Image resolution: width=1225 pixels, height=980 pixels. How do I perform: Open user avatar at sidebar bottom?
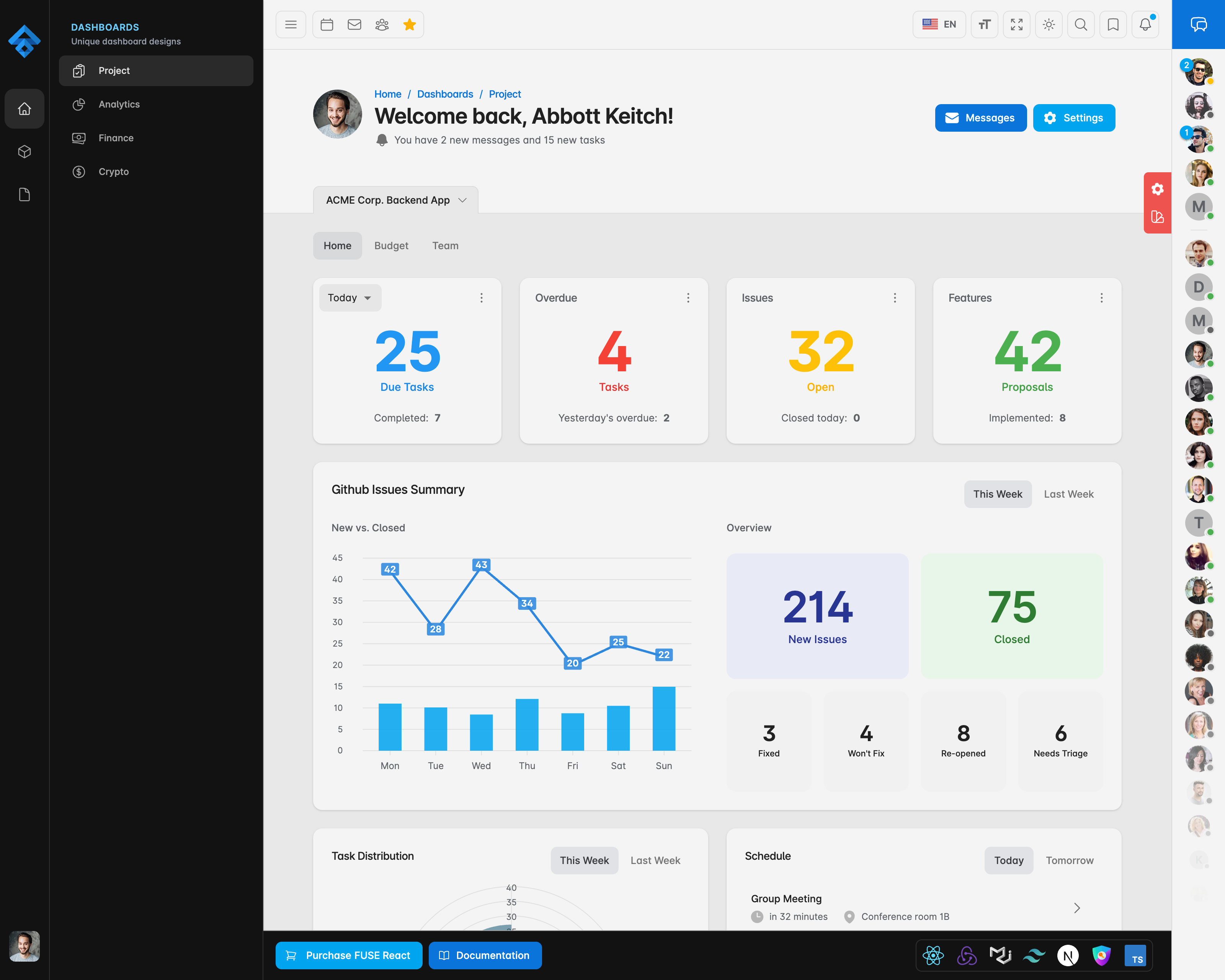24,946
